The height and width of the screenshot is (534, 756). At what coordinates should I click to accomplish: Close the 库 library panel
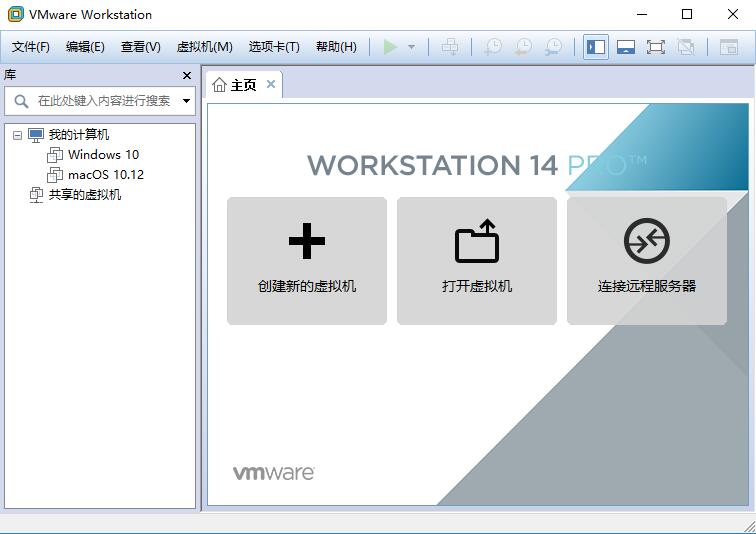pos(187,75)
